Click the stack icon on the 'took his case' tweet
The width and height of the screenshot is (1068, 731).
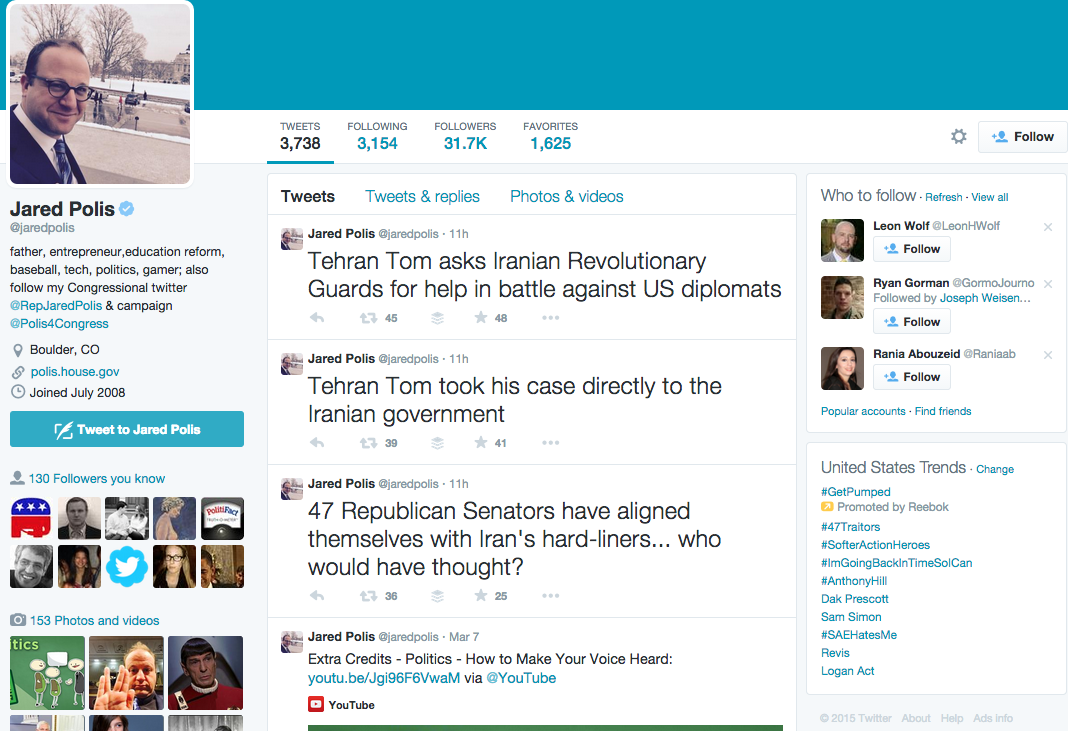(437, 443)
